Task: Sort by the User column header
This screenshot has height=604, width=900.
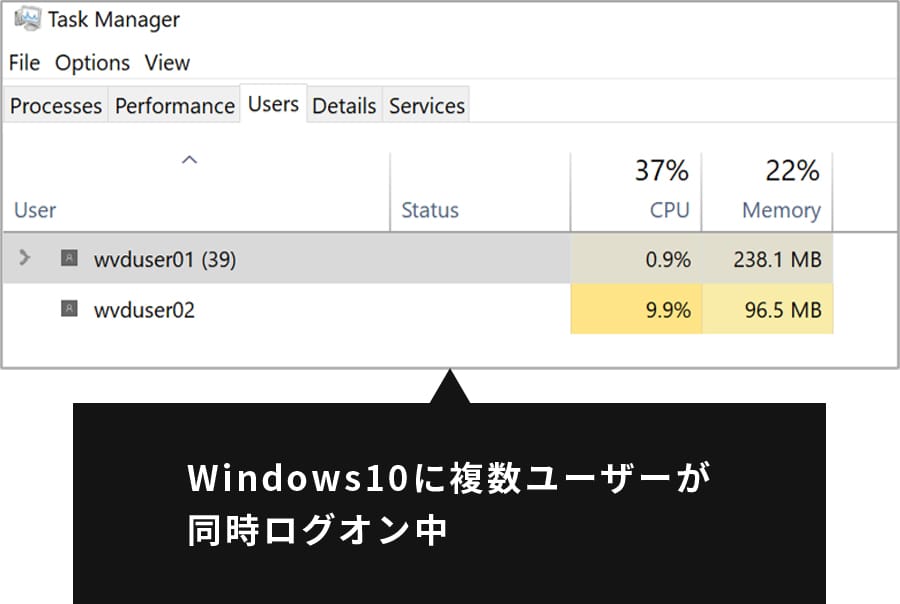Action: (195, 192)
